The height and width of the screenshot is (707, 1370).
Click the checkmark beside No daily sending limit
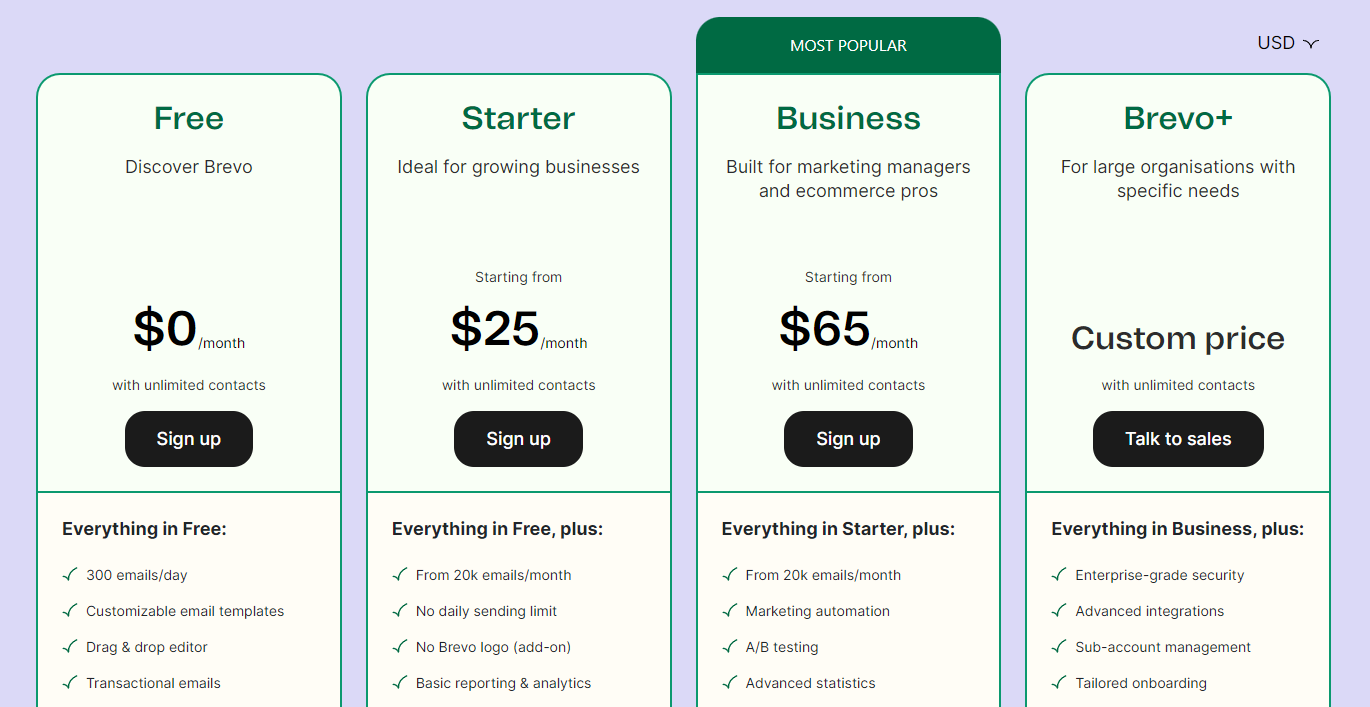(x=400, y=611)
